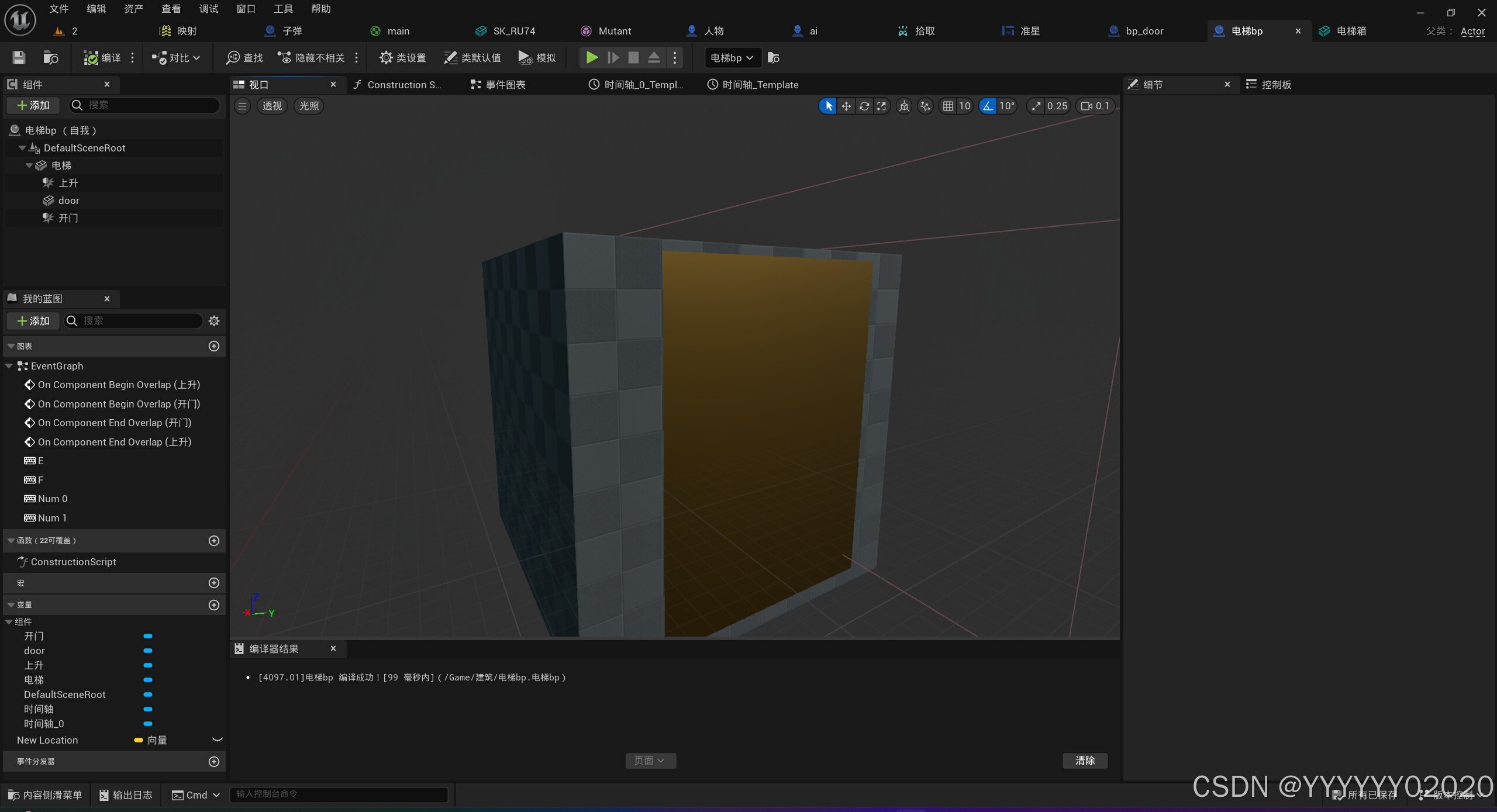The height and width of the screenshot is (812, 1497).
Task: Click the 清除 button in compiler results
Action: click(x=1085, y=761)
